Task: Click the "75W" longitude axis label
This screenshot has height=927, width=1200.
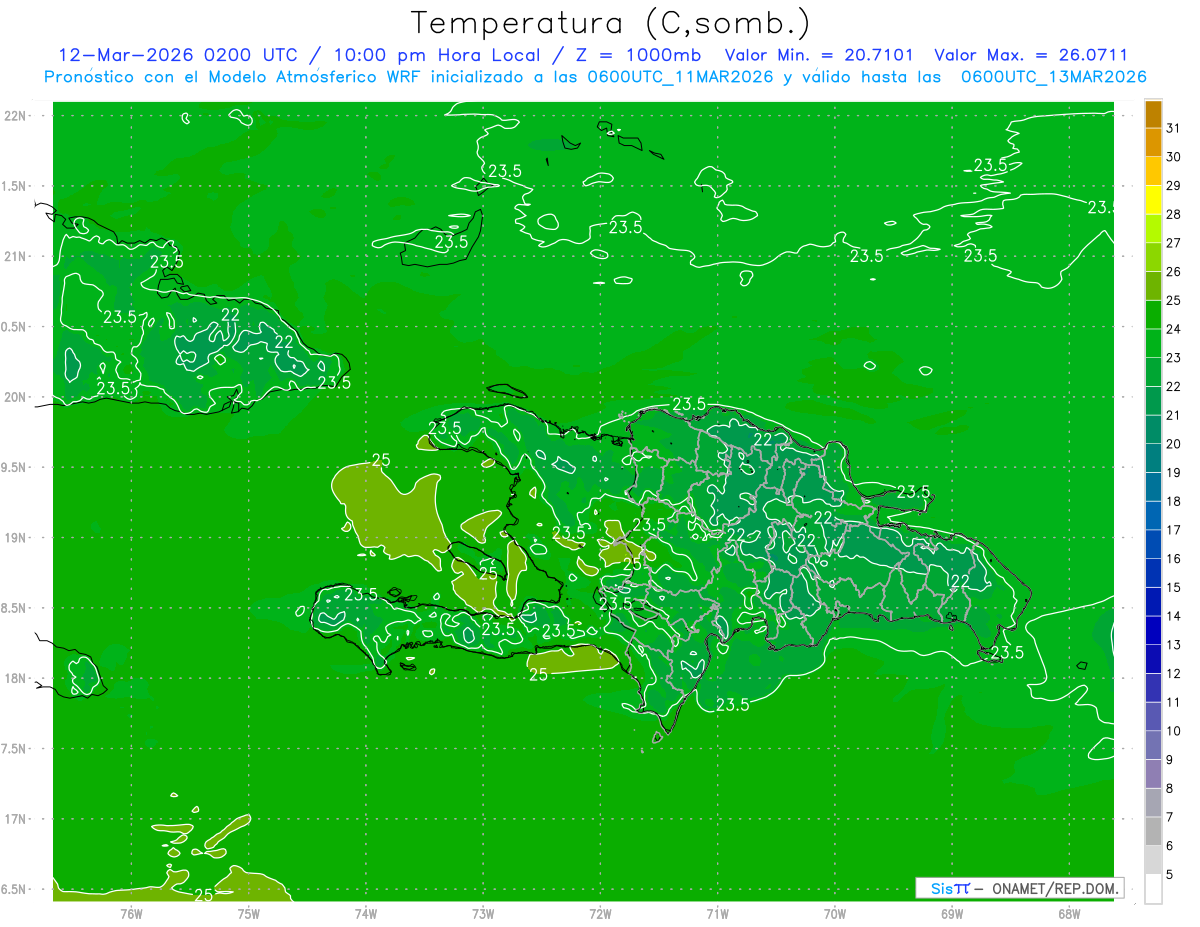Action: coord(248,914)
